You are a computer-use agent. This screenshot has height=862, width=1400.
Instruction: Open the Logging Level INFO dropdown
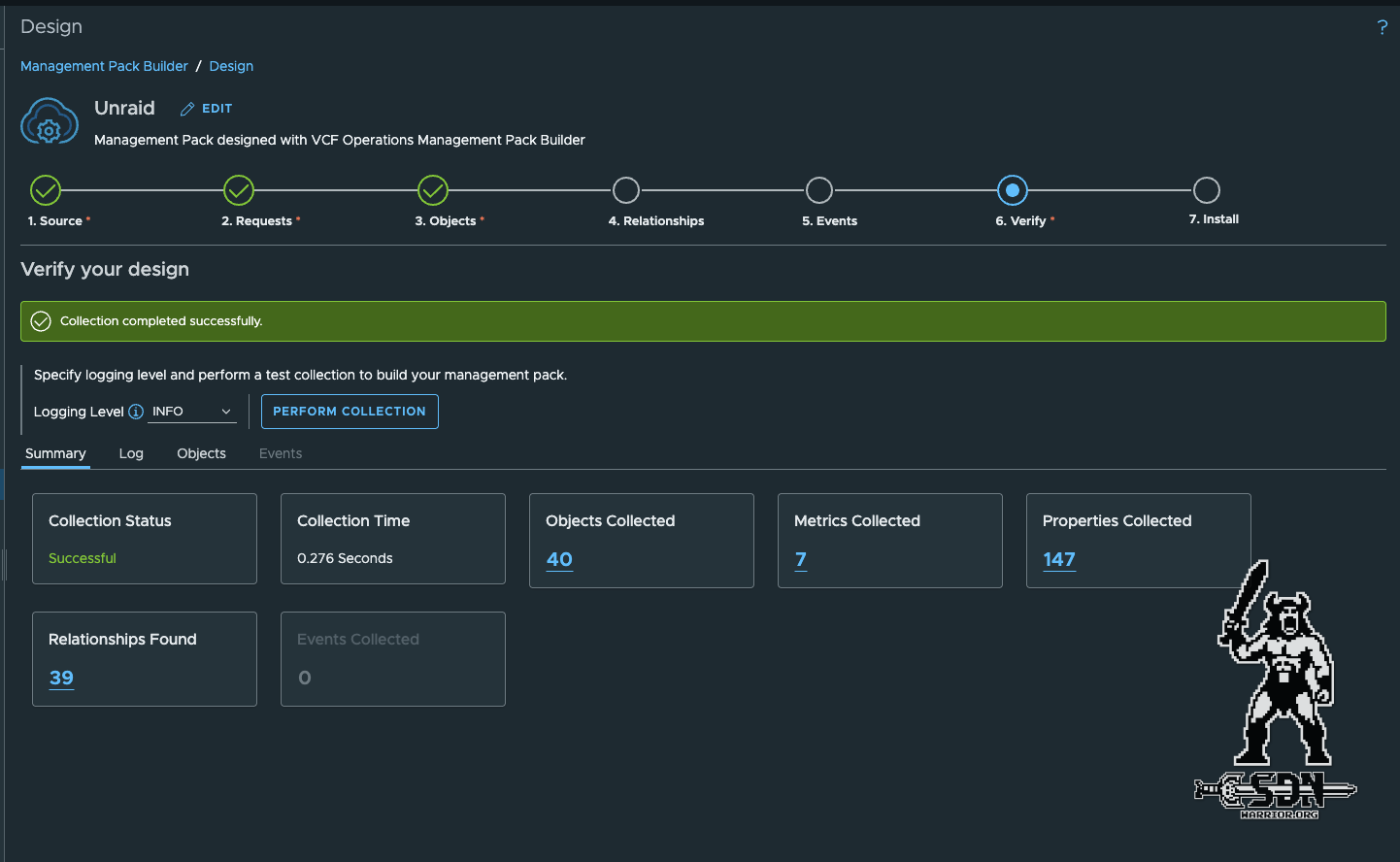pos(192,412)
